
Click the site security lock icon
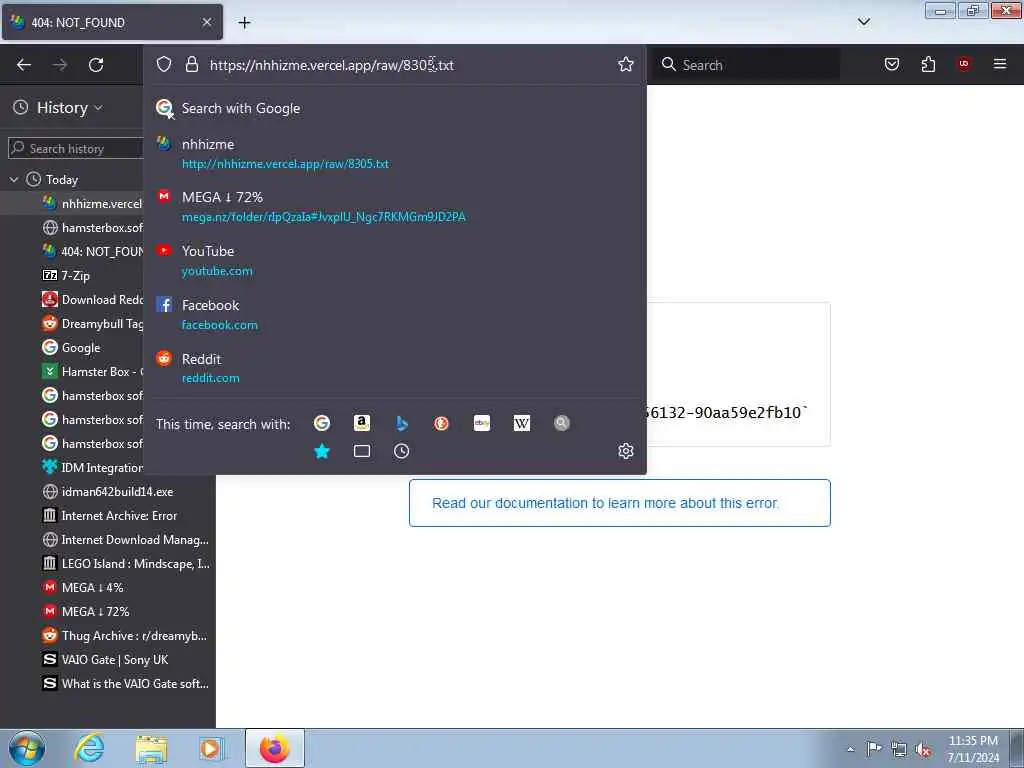coord(191,64)
